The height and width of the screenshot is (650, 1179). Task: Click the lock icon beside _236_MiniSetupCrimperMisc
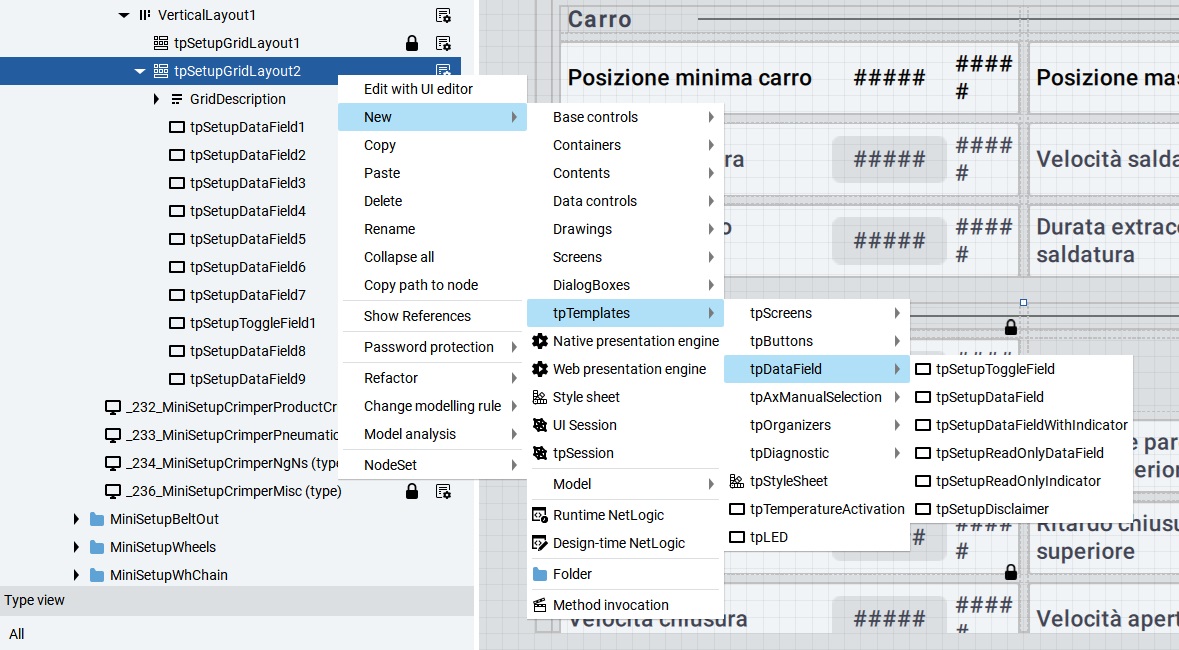[411, 491]
